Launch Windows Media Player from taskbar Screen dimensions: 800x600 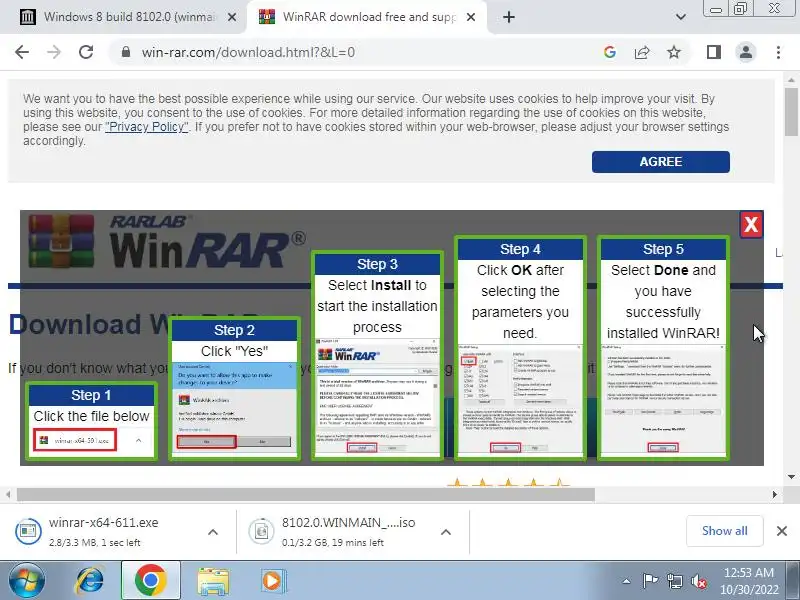click(273, 581)
